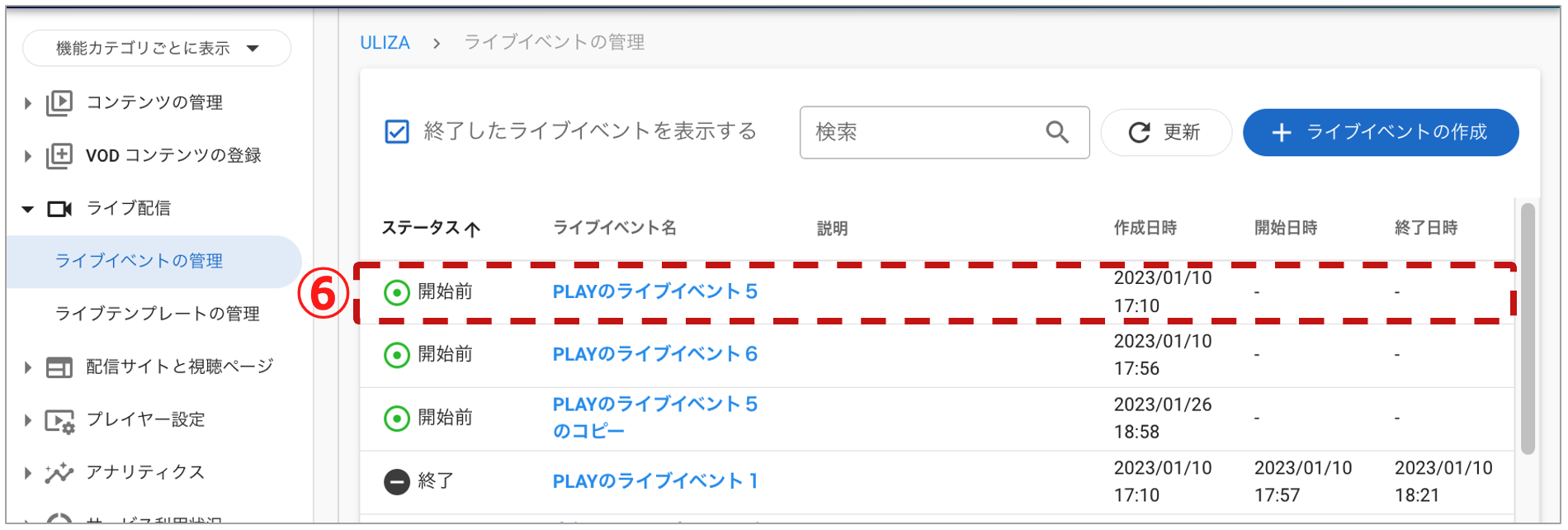Click the 配信サイトと視聴ページ layout icon
This screenshot has width=1568, height=530.
point(59,367)
